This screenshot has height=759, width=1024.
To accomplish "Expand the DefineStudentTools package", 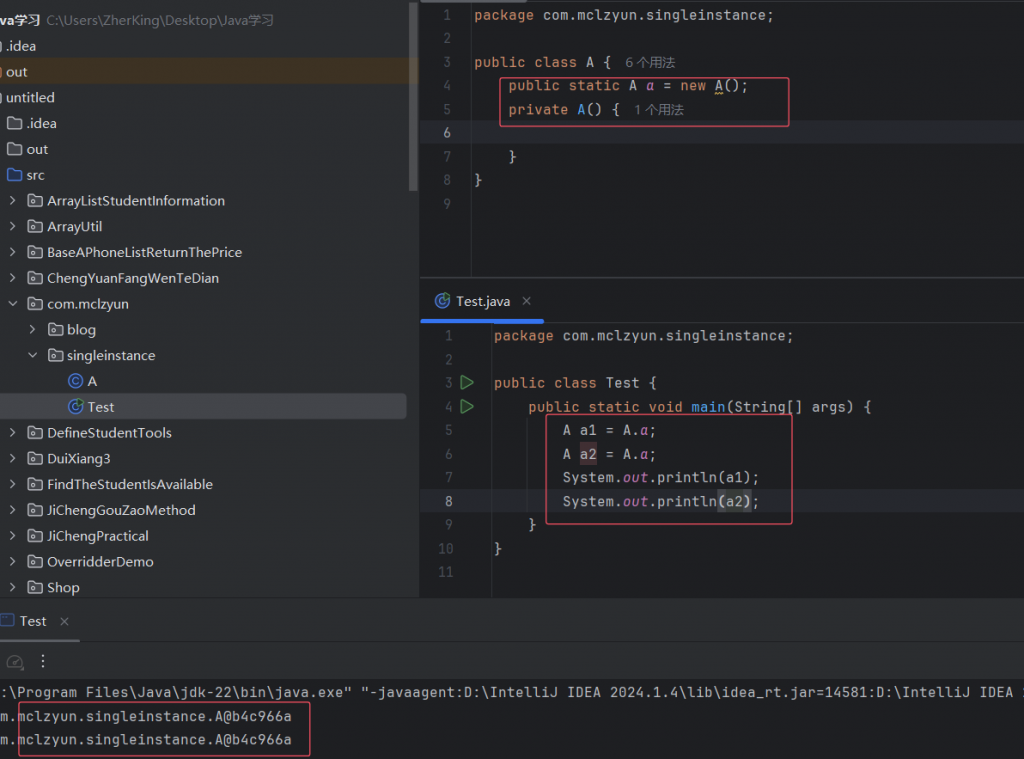I will (12, 432).
